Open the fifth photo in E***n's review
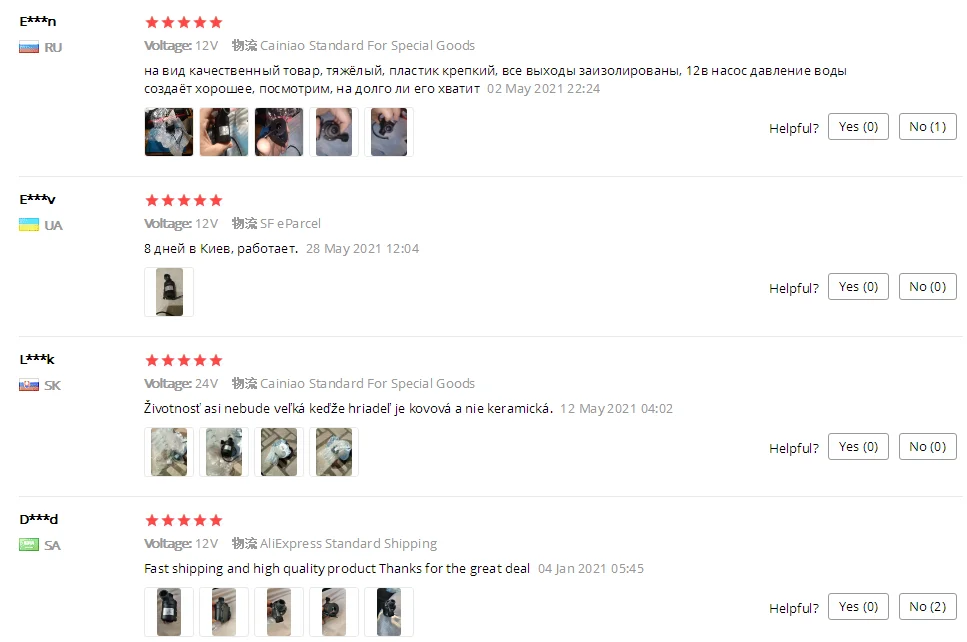This screenshot has height=642, width=967. pos(389,132)
